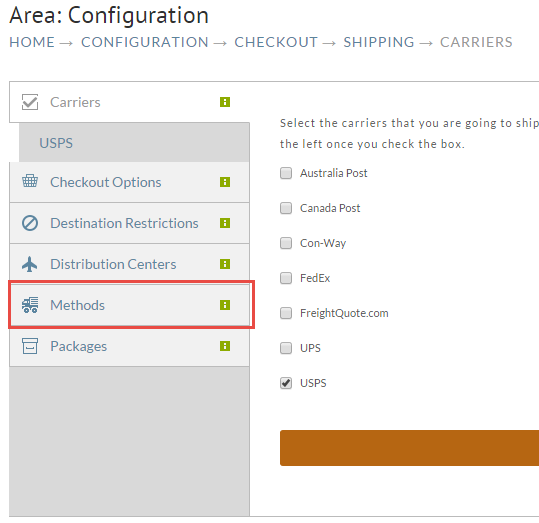Click the Methods delivery truck icon
Screen dimensions: 539x523
[x=30, y=305]
